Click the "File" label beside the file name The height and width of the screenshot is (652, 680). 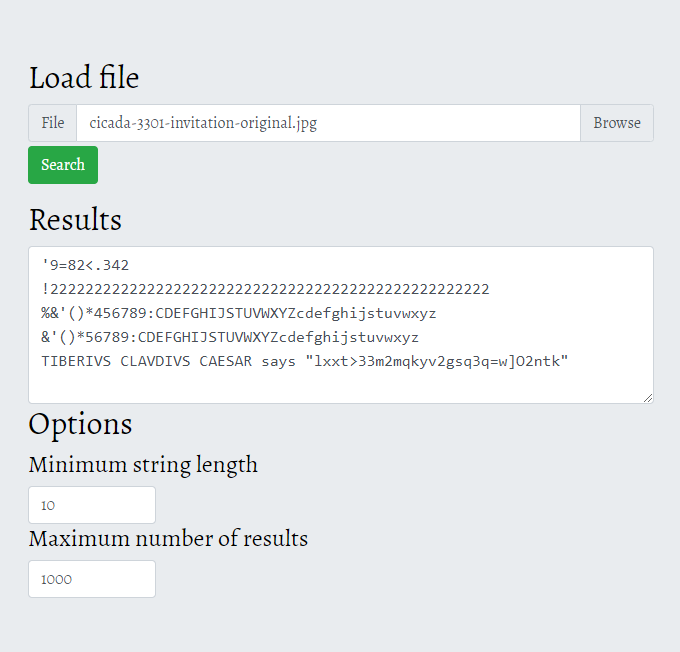point(53,123)
